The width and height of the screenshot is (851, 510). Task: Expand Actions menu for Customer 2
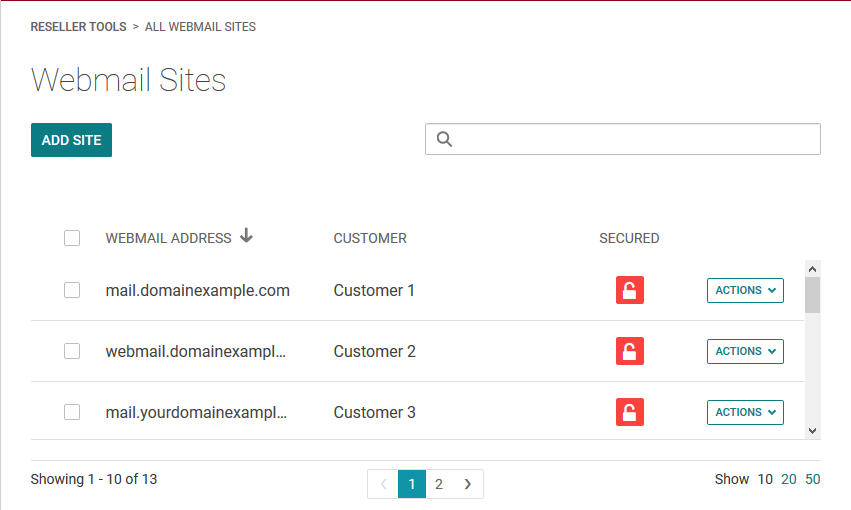(745, 351)
